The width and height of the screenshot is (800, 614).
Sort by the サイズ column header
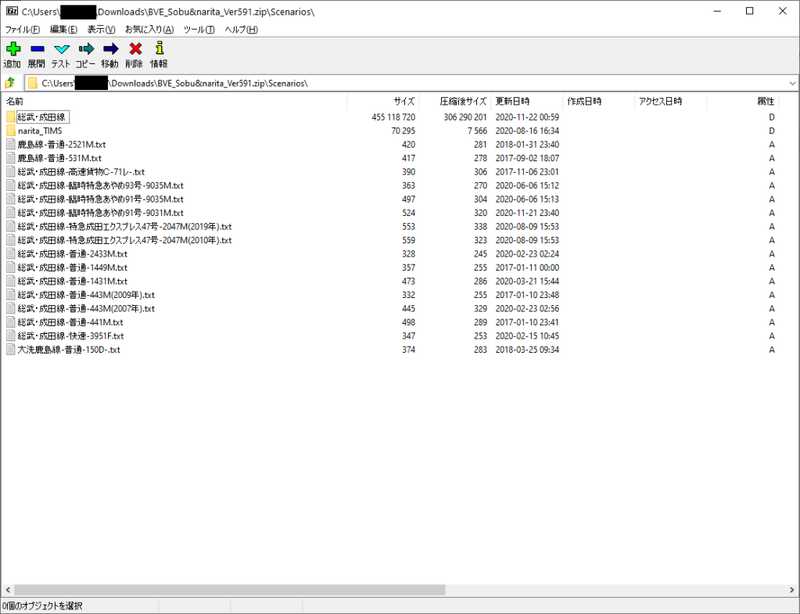click(x=403, y=102)
